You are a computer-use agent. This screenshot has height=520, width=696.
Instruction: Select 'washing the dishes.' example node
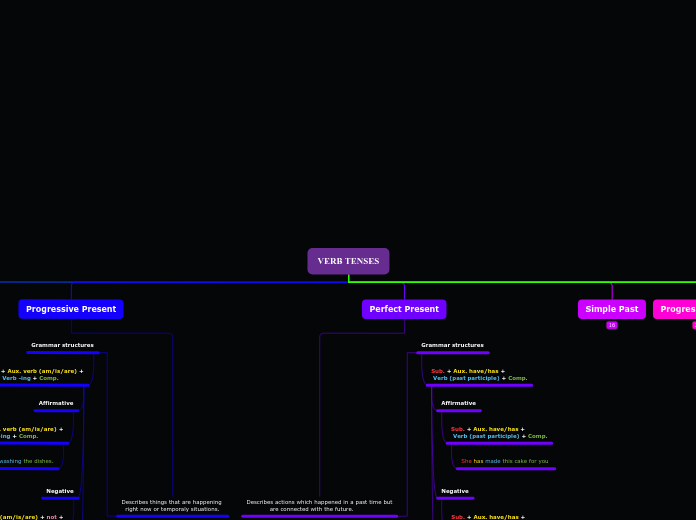tap(27, 461)
